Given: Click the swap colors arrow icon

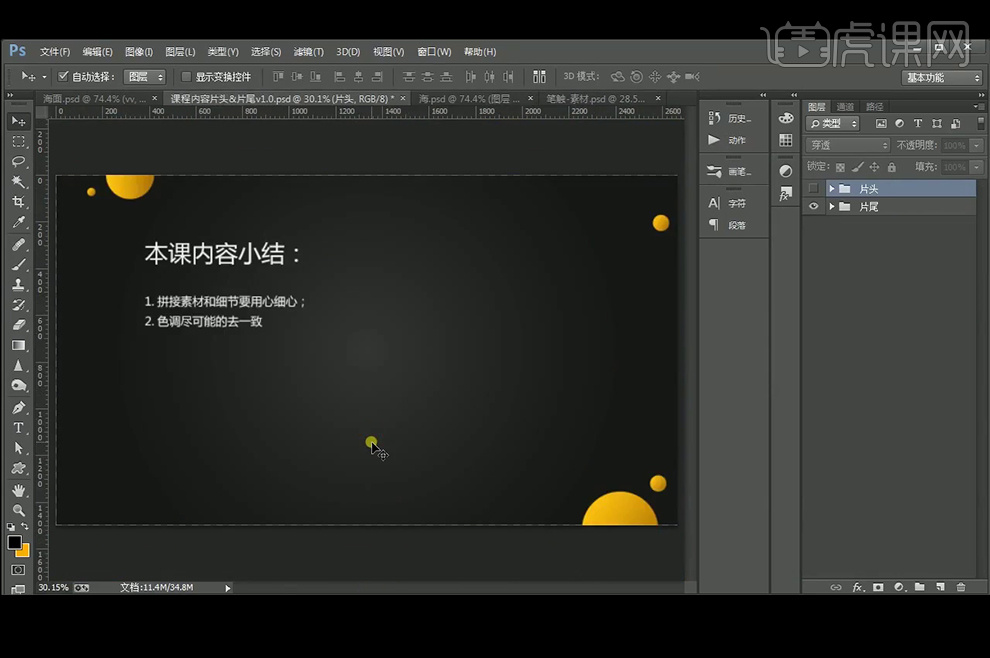Looking at the screenshot, I should coord(25,526).
